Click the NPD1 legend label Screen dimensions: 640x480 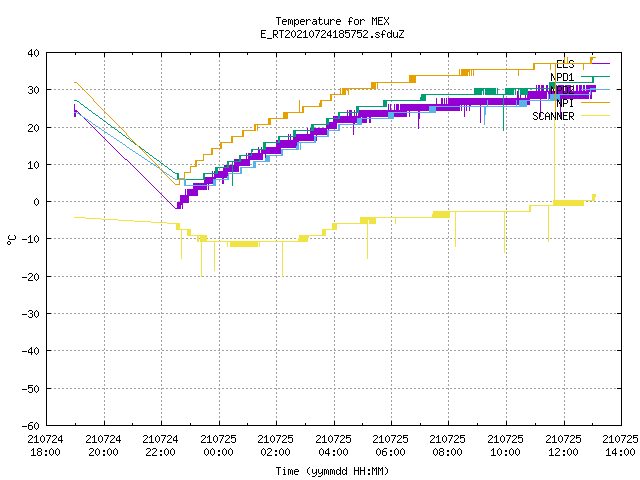tap(562, 77)
